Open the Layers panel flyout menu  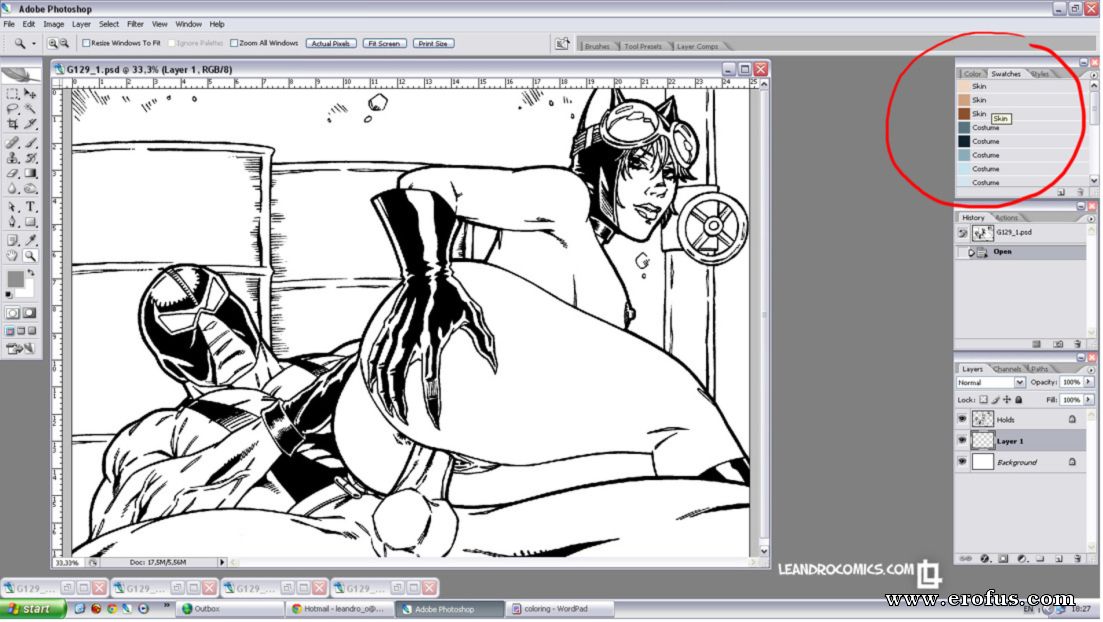(x=1092, y=370)
